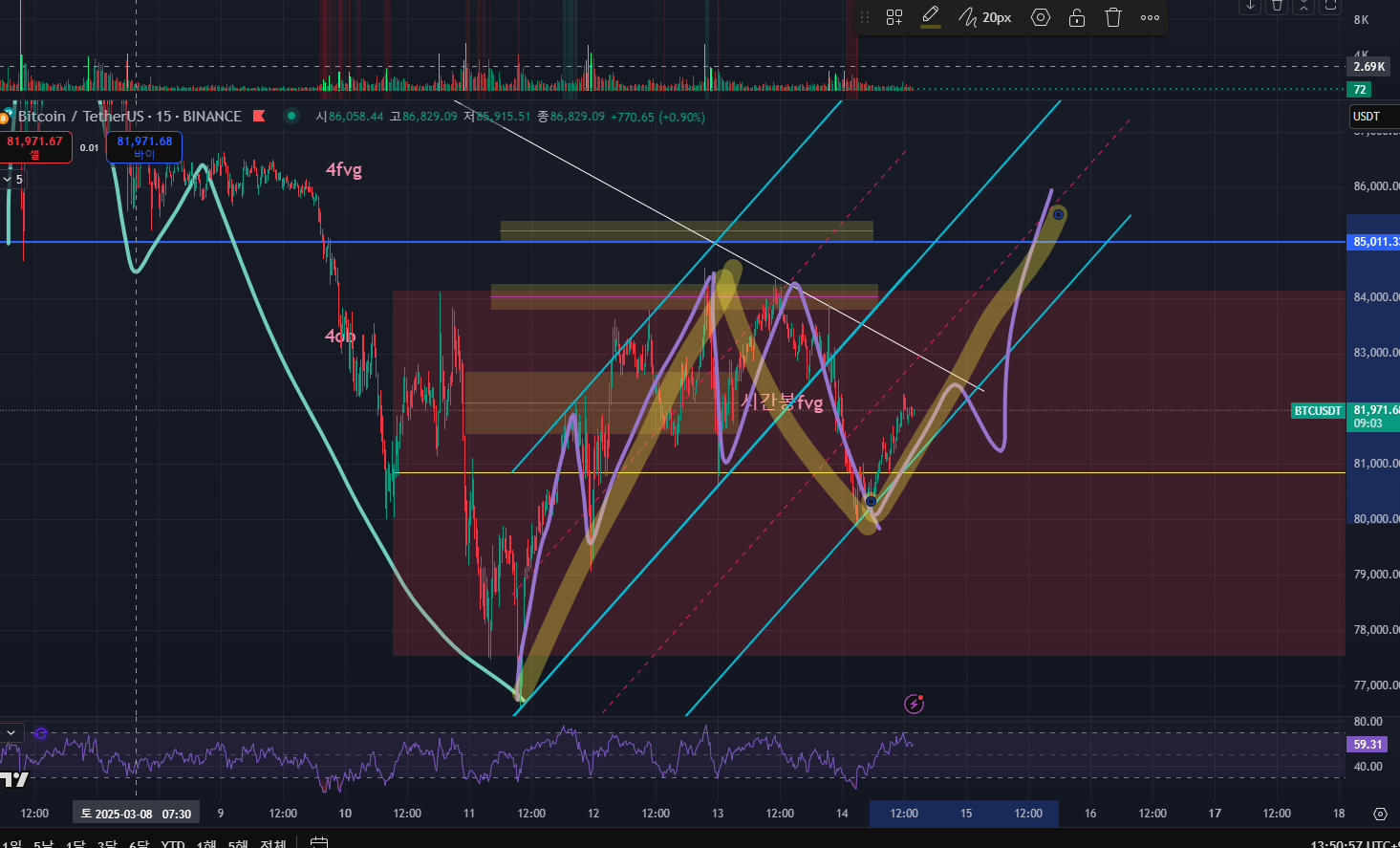Collapse the volume pane chevrons icon
The image size is (1400, 848).
tap(1303, 5)
